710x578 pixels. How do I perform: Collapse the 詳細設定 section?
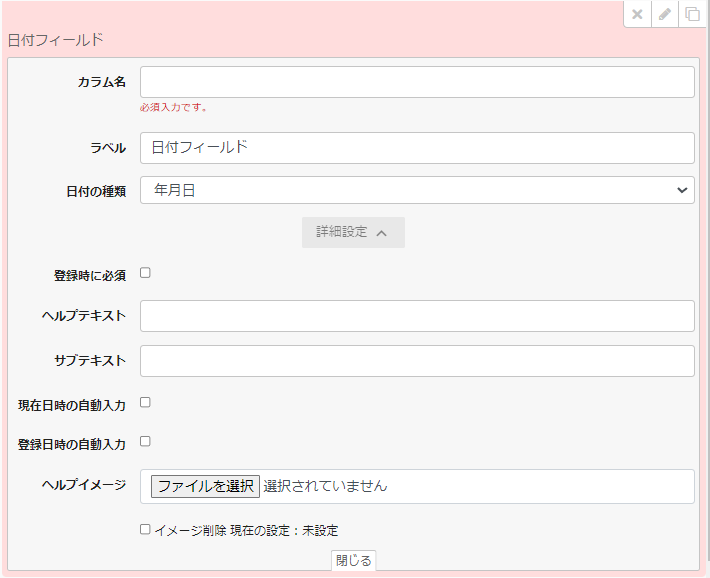tap(353, 232)
